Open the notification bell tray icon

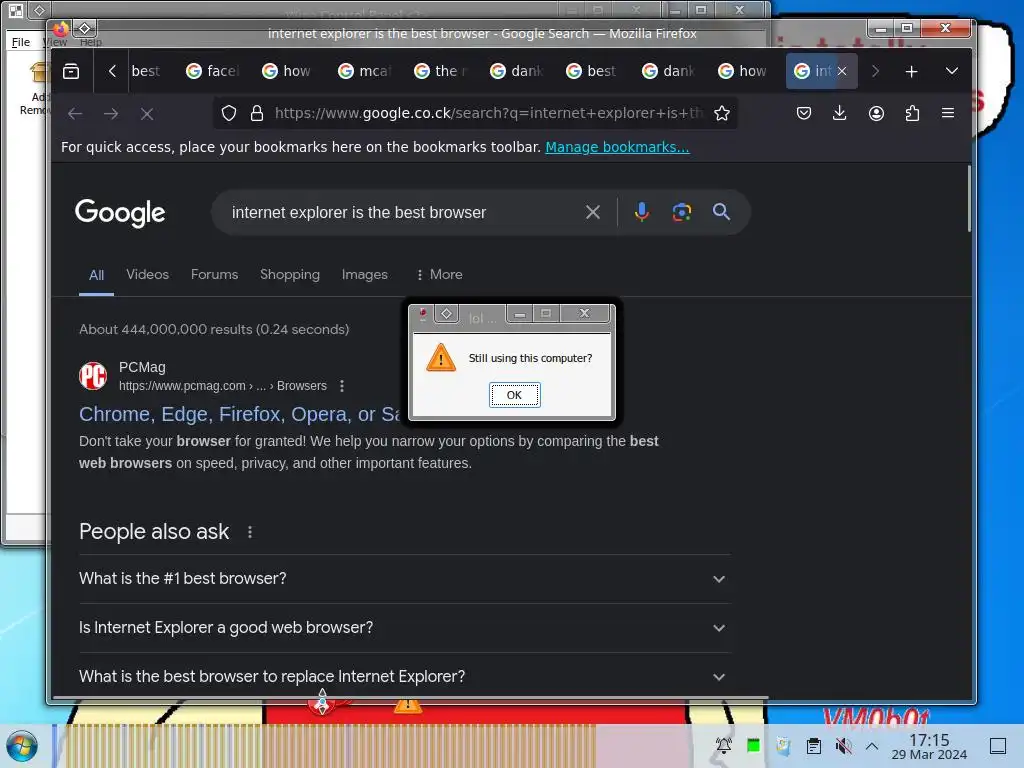[724, 746]
